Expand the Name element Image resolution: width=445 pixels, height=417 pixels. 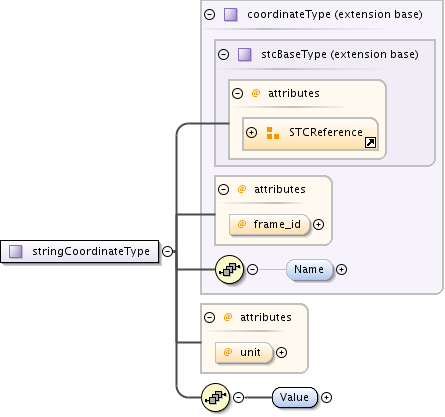click(341, 269)
